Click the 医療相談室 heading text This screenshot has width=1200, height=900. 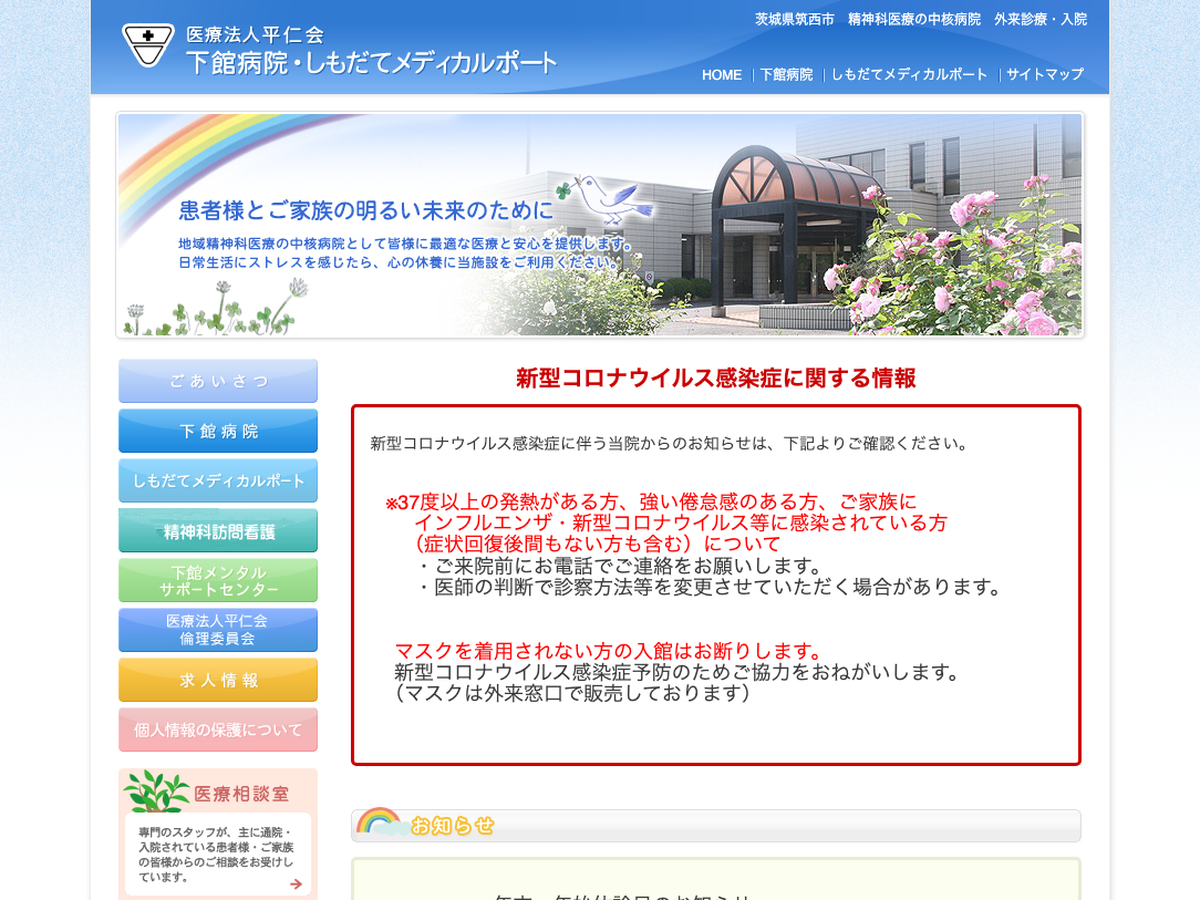click(x=241, y=794)
